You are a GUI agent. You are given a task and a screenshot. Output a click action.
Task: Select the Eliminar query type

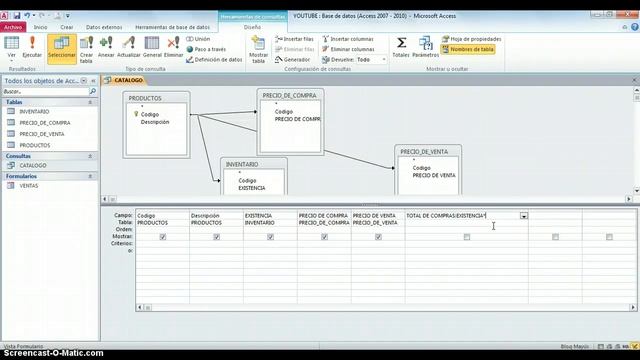(173, 47)
